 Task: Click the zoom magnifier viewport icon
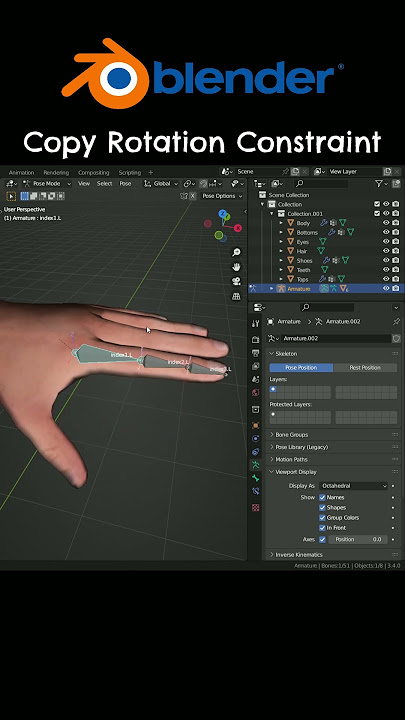click(236, 253)
